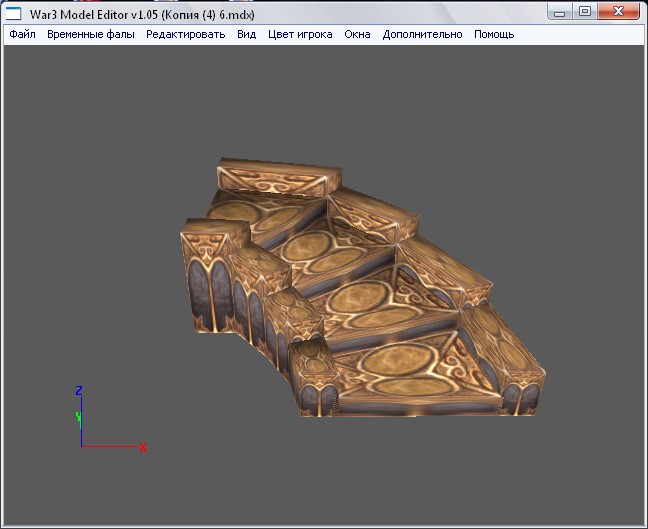Maximize the War3 Model Editor window

click(x=585, y=12)
